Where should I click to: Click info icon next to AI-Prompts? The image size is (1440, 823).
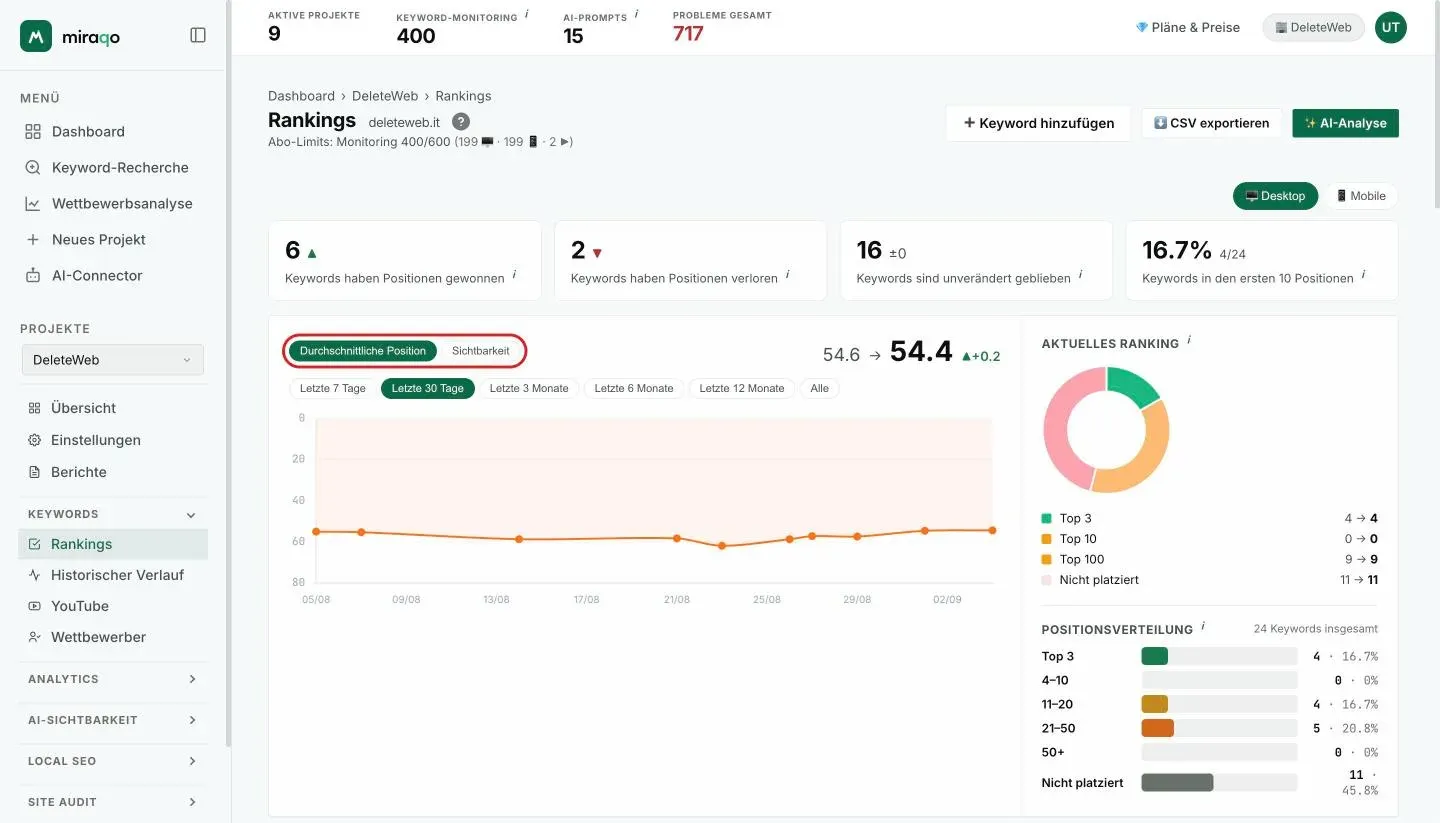click(x=637, y=15)
